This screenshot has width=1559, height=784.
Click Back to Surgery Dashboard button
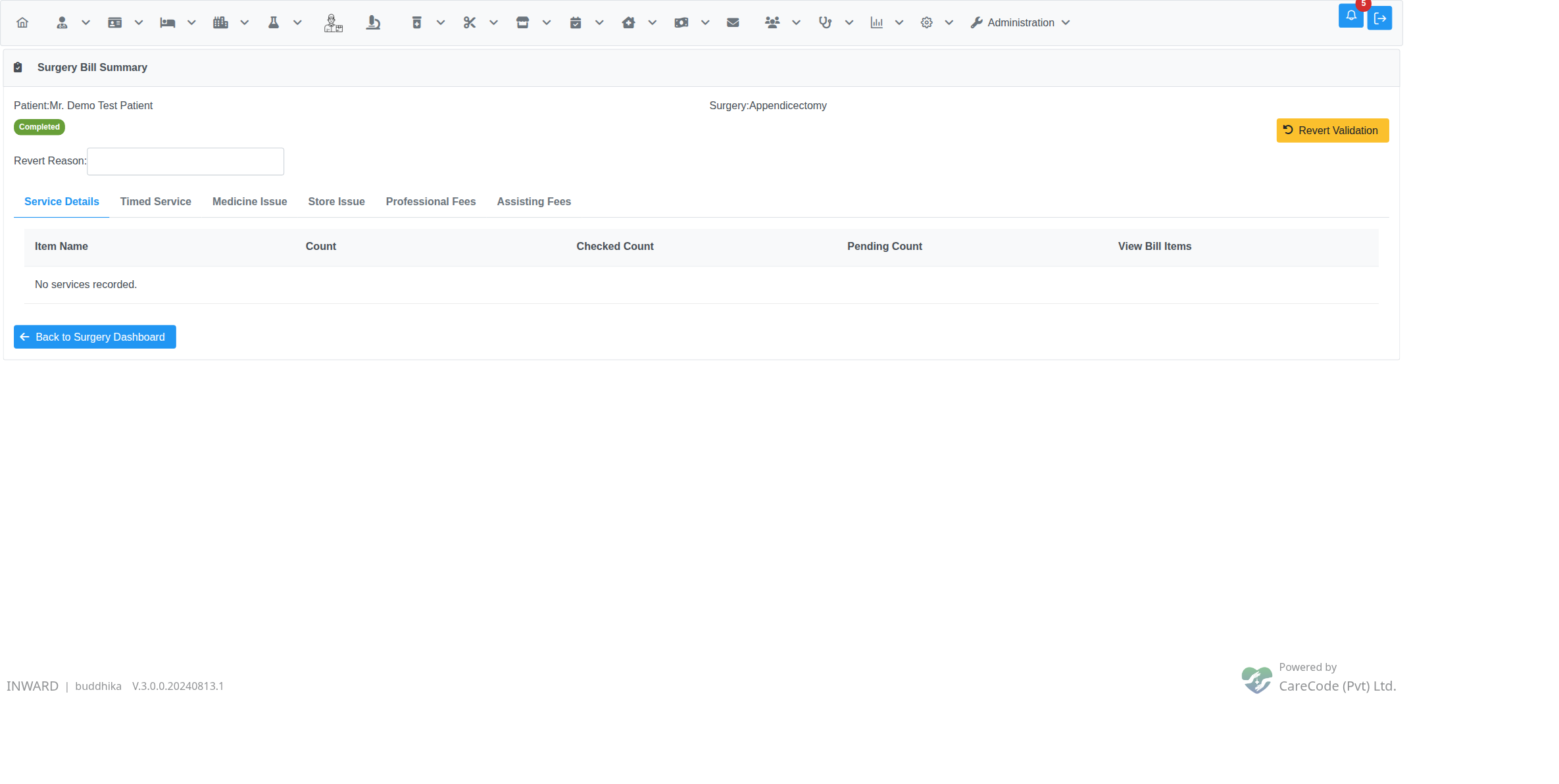(x=95, y=337)
